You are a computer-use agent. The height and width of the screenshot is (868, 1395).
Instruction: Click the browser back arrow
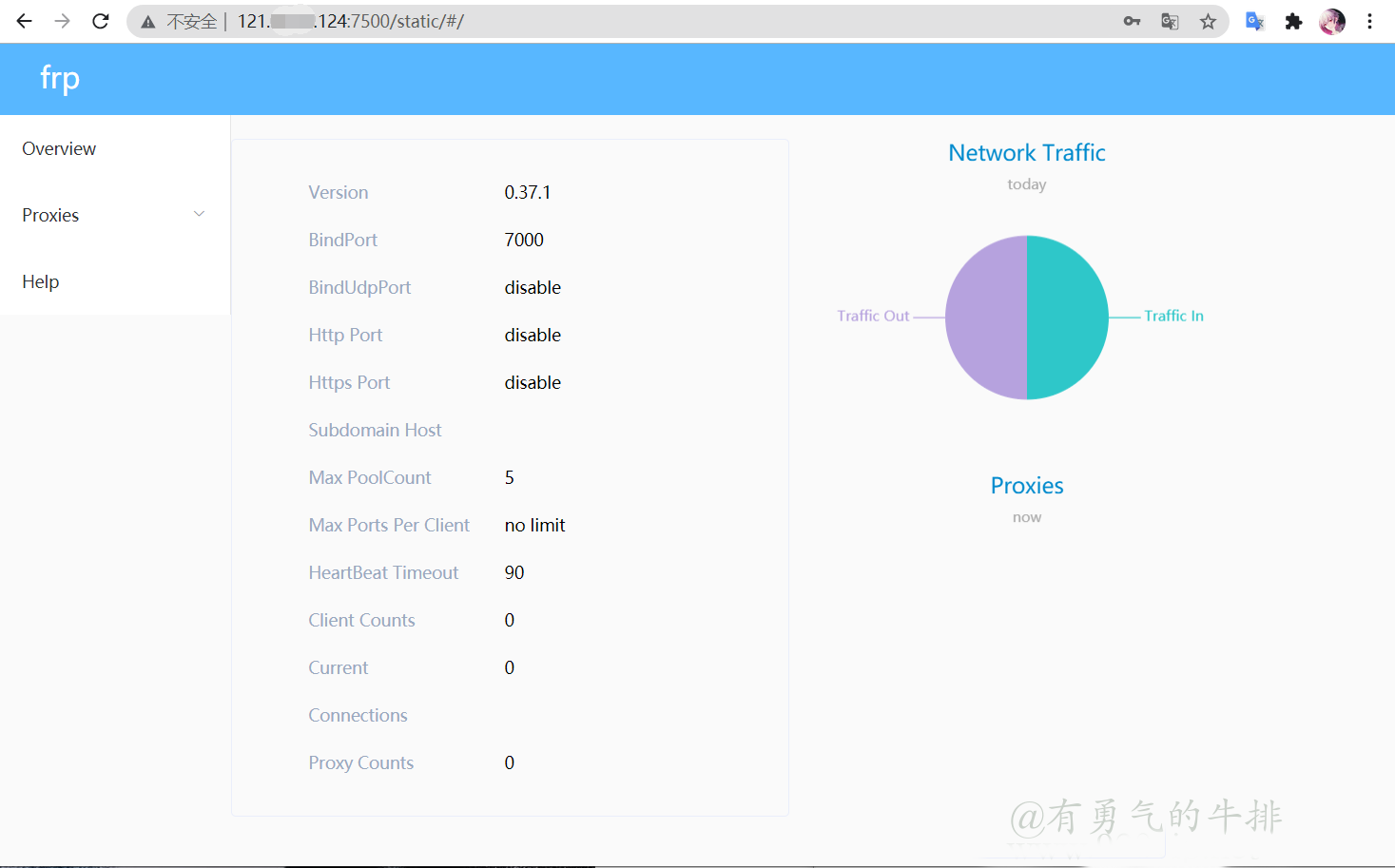point(25,21)
